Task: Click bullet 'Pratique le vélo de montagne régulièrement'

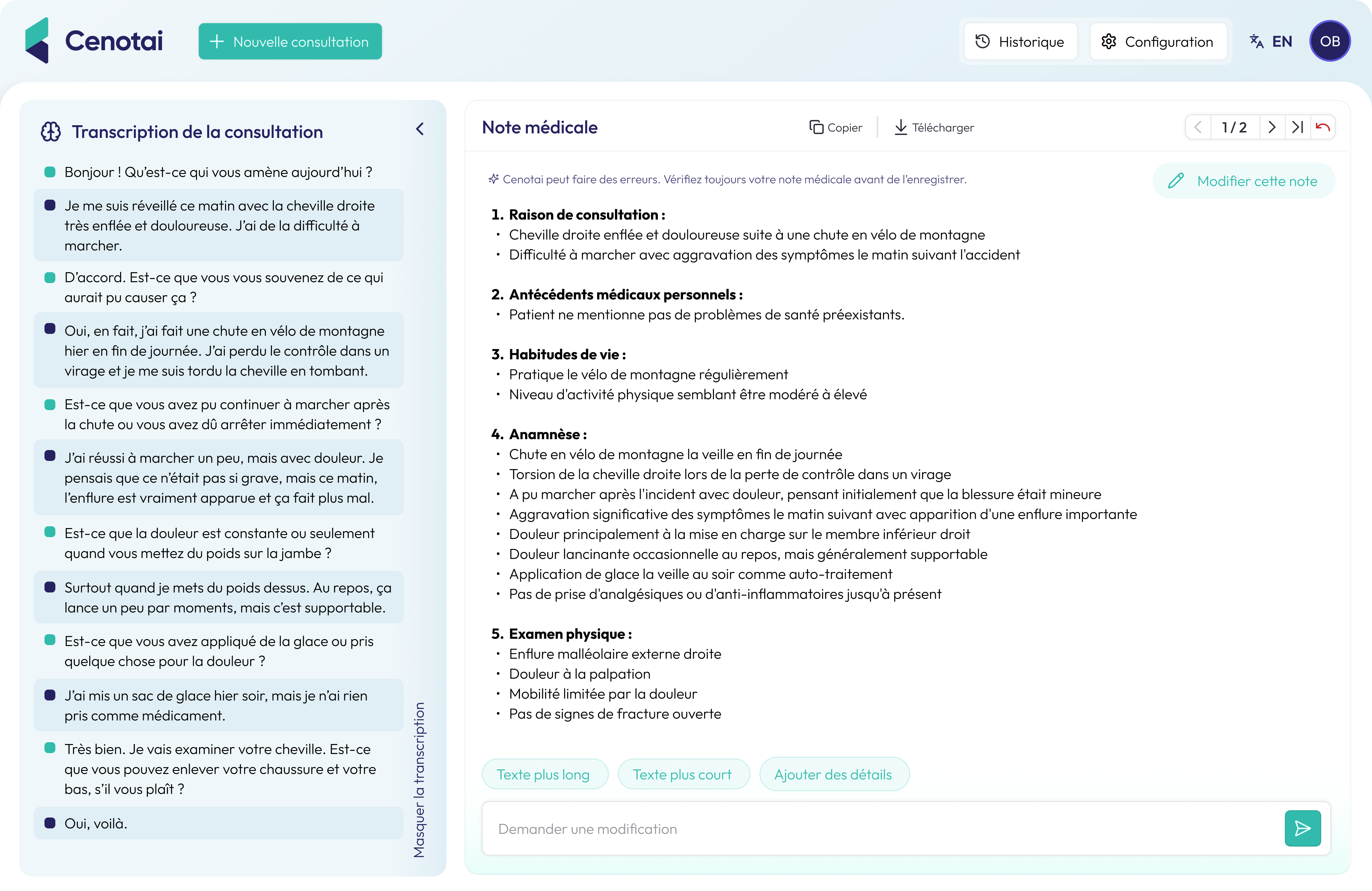Action: tap(648, 375)
